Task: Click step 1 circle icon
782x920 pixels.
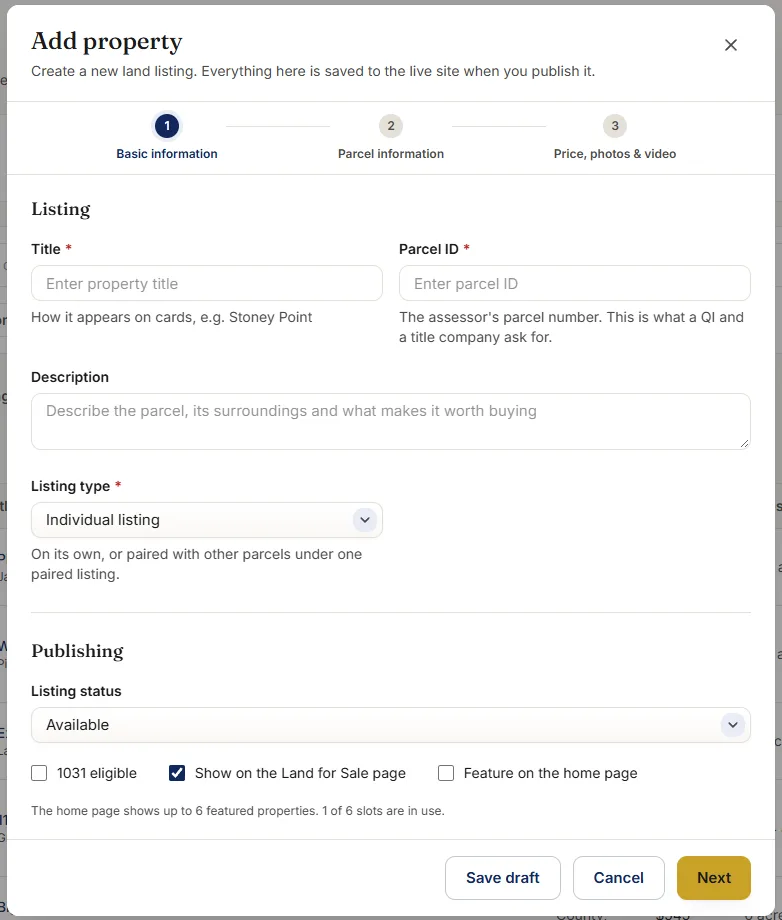Action: coord(167,126)
